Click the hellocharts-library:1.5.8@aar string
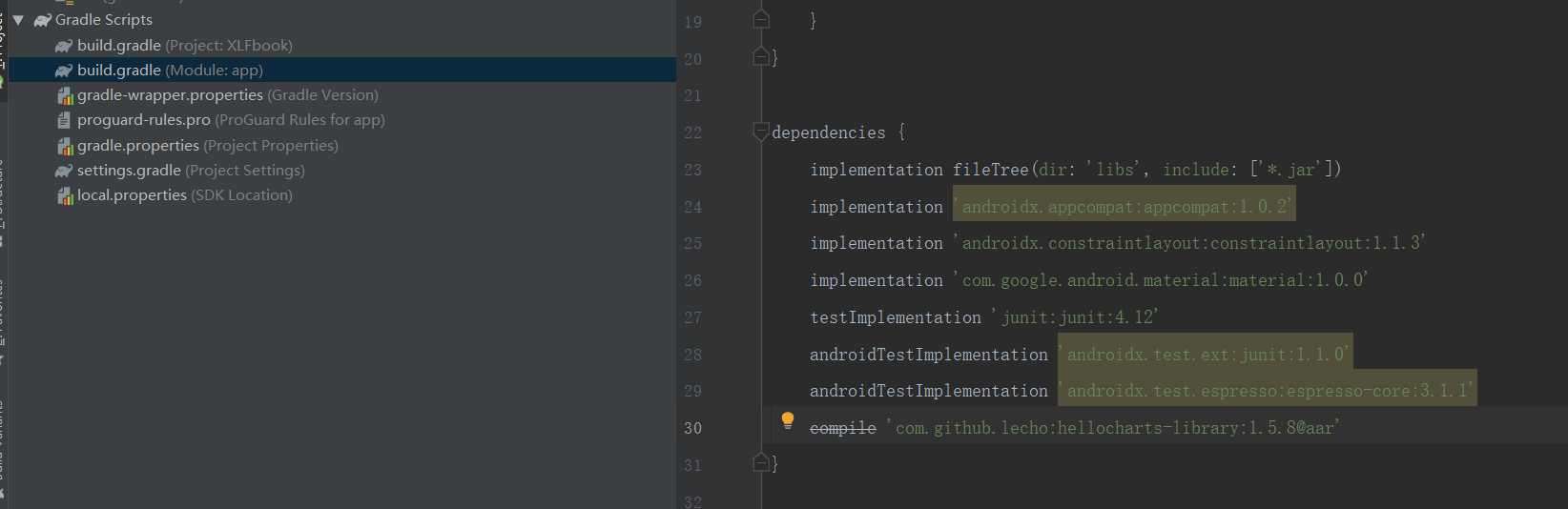 [x=1112, y=428]
